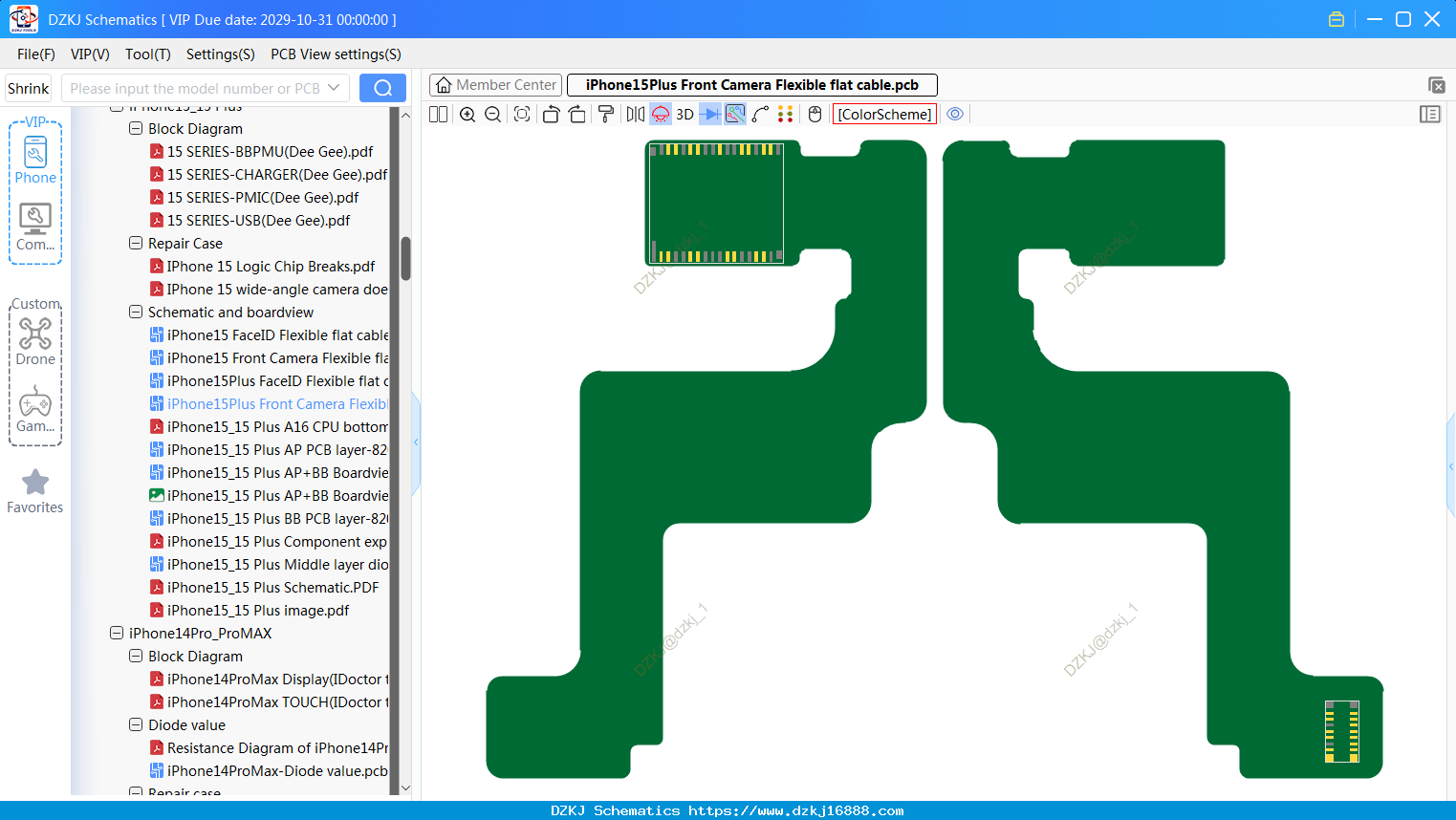Click the paint roller format icon
Viewport: 1456px width, 820px height.
pos(606,114)
